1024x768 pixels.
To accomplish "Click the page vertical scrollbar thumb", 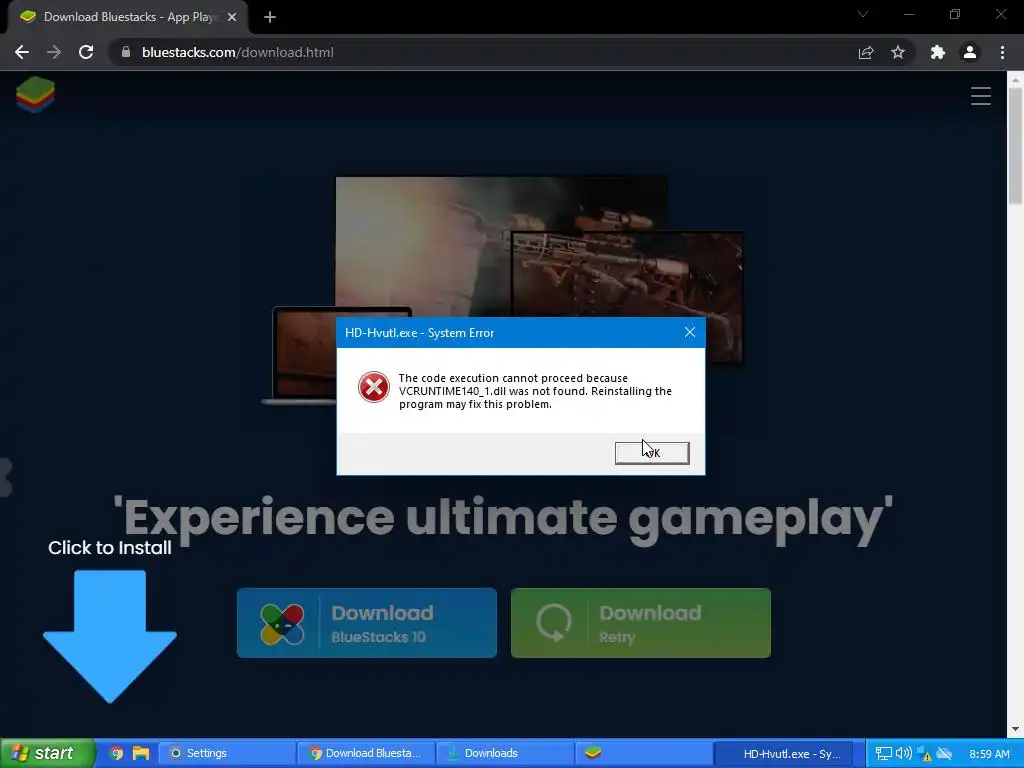I will tap(1015, 145).
